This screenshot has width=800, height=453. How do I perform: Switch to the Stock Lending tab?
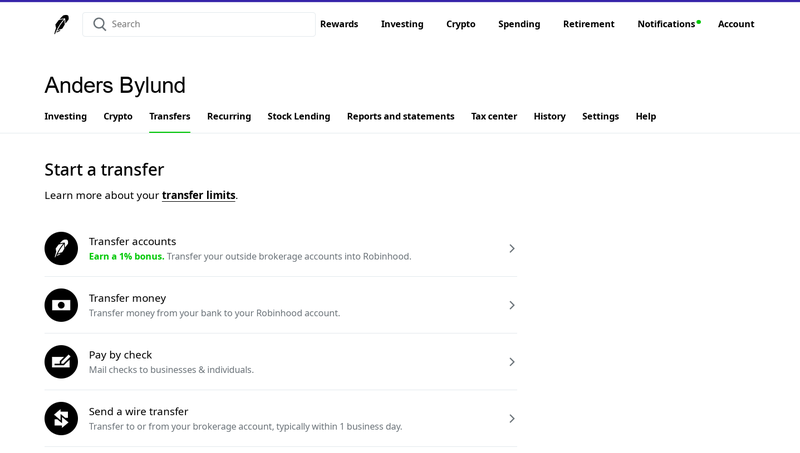click(298, 116)
